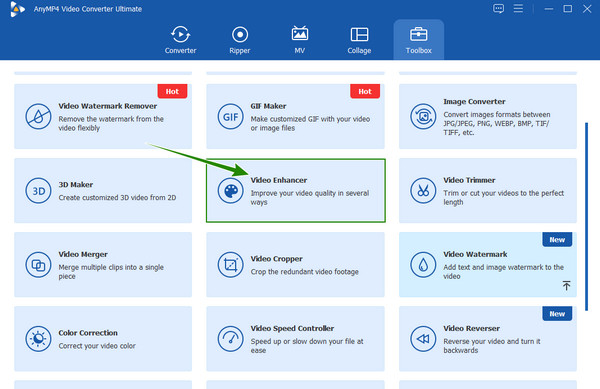Click the Video Trimmer title text

[469, 180]
